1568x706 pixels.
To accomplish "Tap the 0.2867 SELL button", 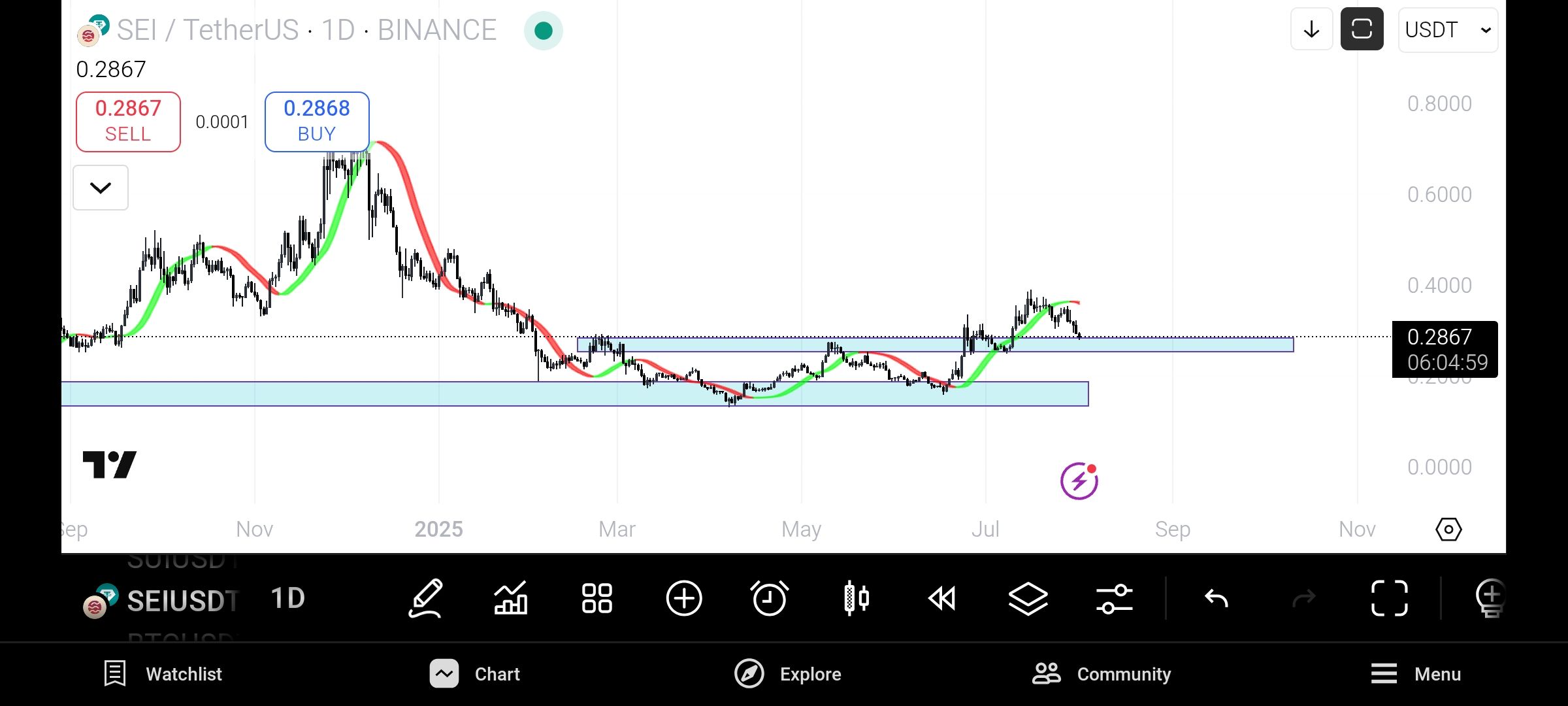I will (128, 122).
